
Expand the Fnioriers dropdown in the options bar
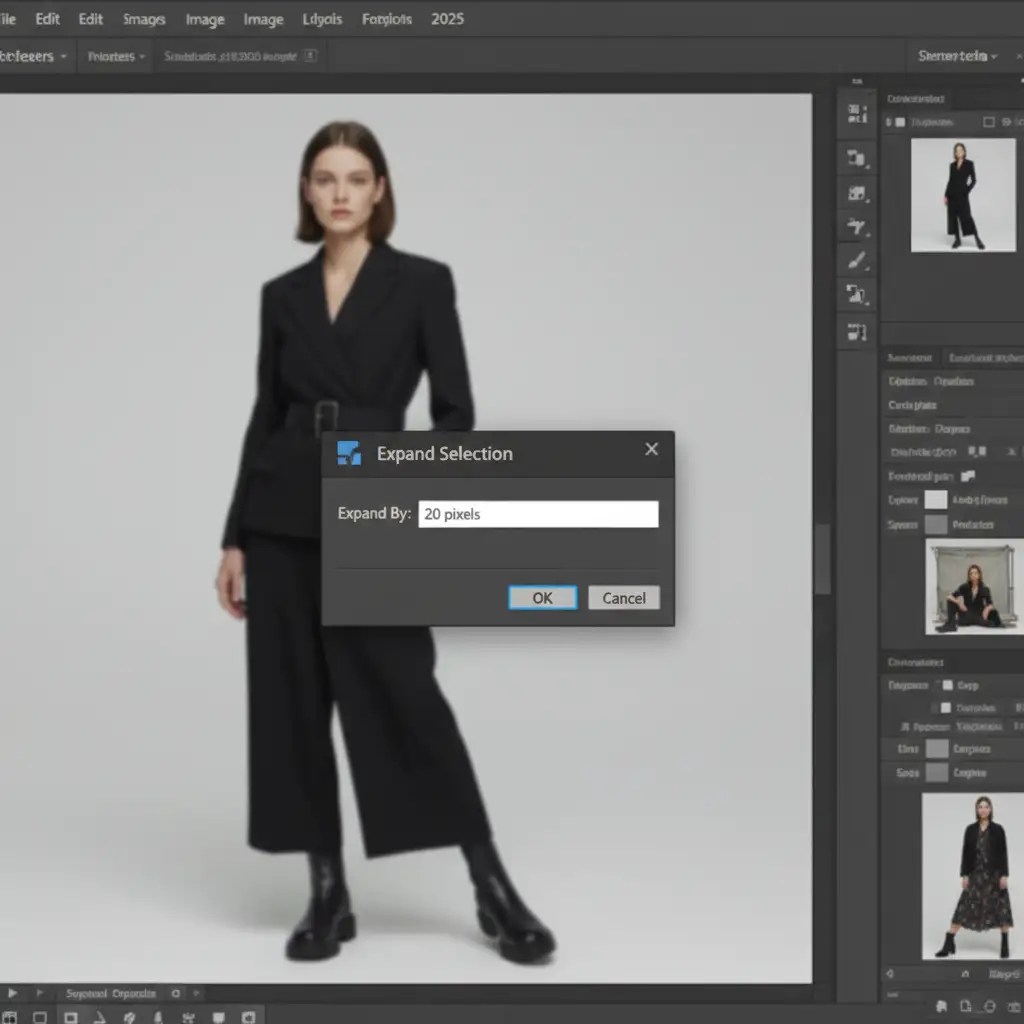tap(116, 57)
